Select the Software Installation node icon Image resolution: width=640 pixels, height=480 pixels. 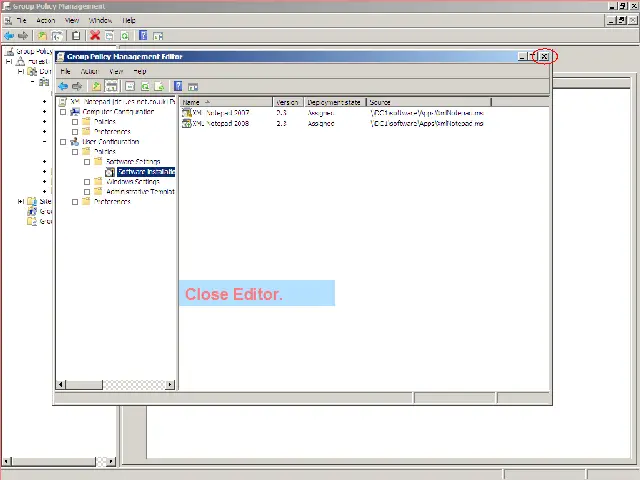(x=110, y=172)
